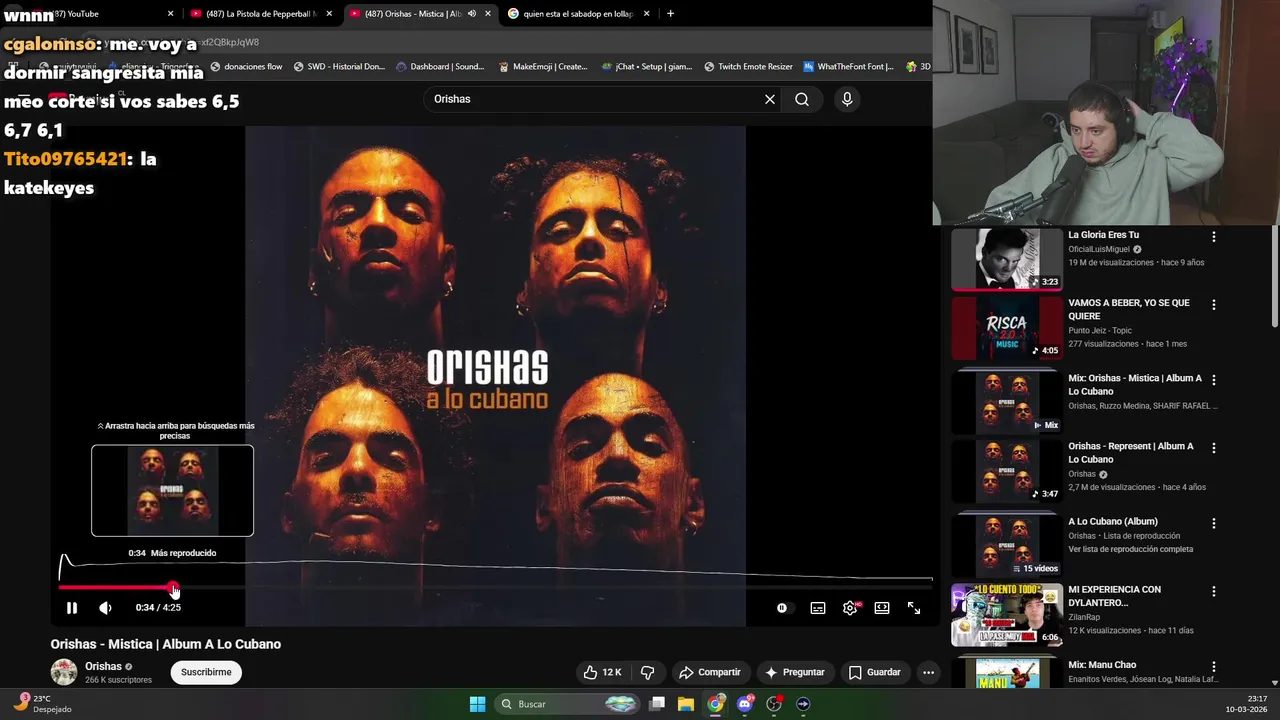This screenshot has height=720, width=1280.
Task: Switch to theater mode view
Action: (882, 608)
